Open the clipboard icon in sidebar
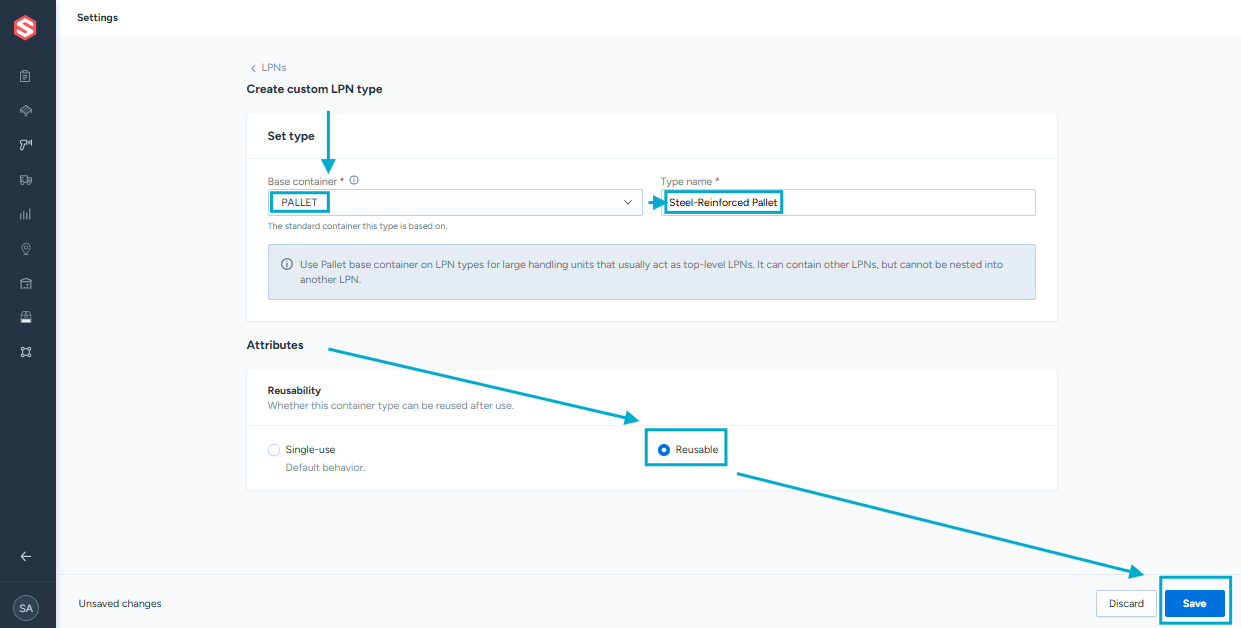Viewport: 1241px width, 628px height. pyautogui.click(x=26, y=76)
